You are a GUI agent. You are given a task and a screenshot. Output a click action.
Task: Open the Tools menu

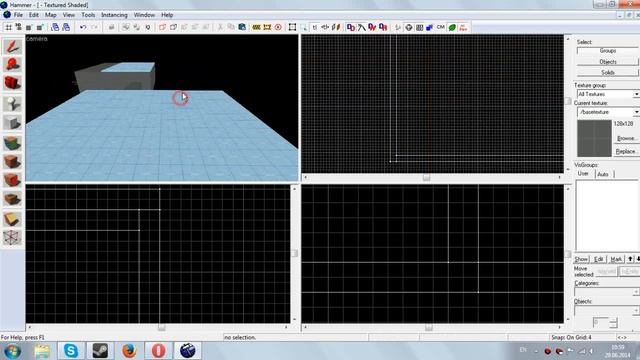pos(88,15)
